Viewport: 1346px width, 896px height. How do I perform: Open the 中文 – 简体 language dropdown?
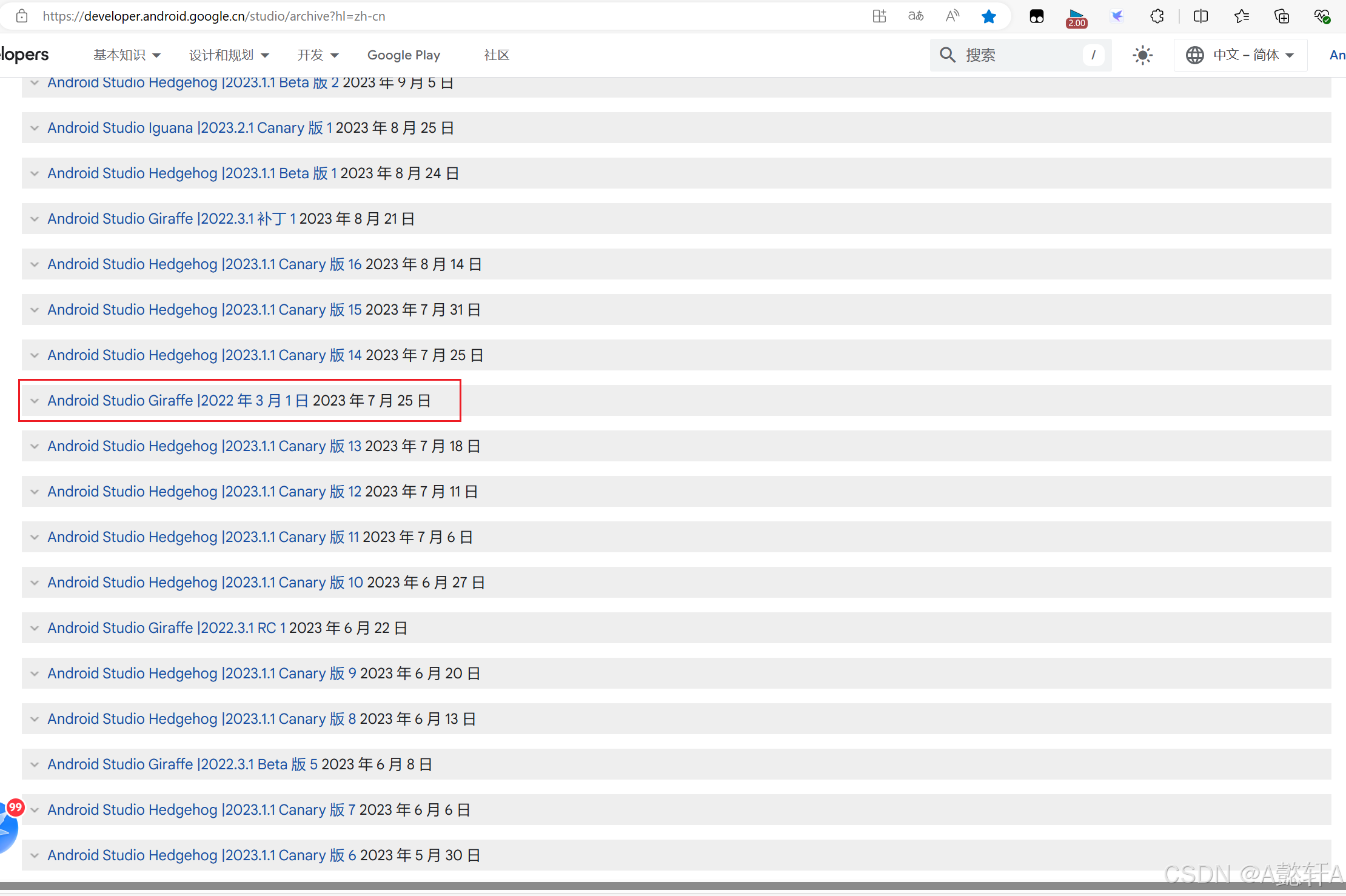1241,55
